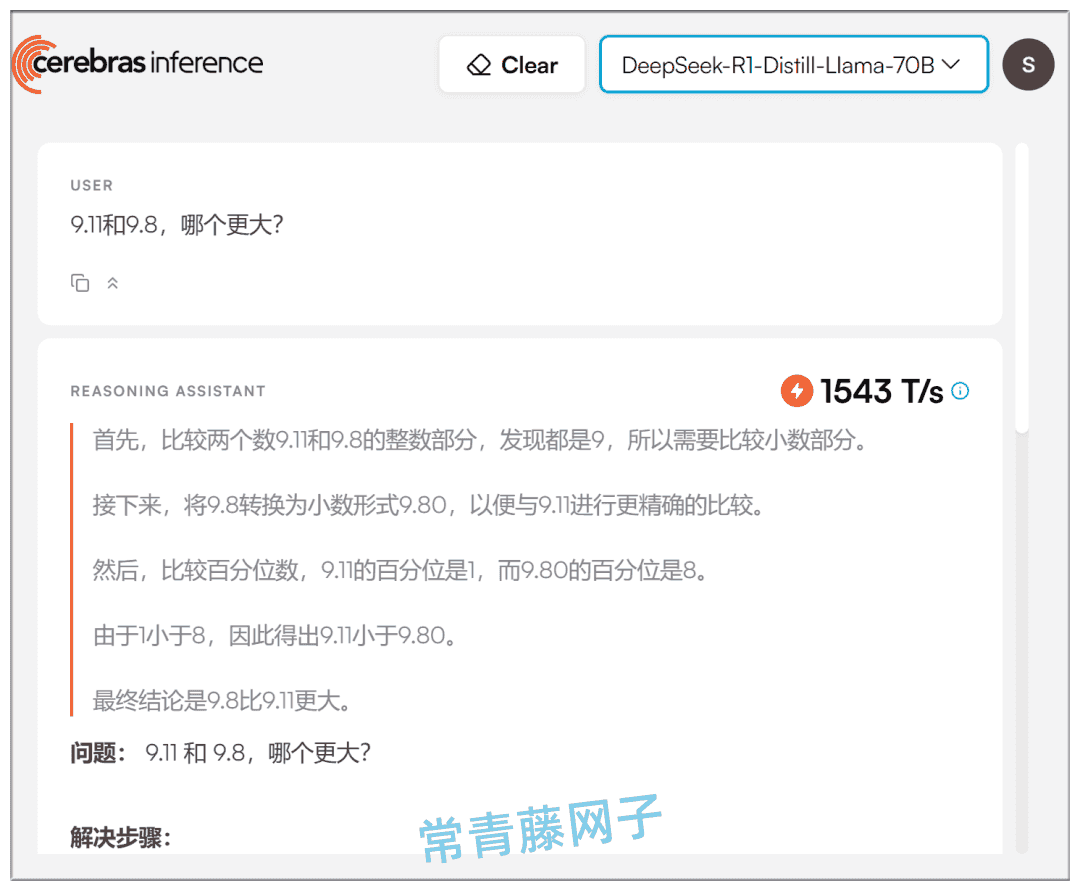The height and width of the screenshot is (891, 1080).
Task: Click the 'REASONING ASSISTANT' label
Action: 168,391
